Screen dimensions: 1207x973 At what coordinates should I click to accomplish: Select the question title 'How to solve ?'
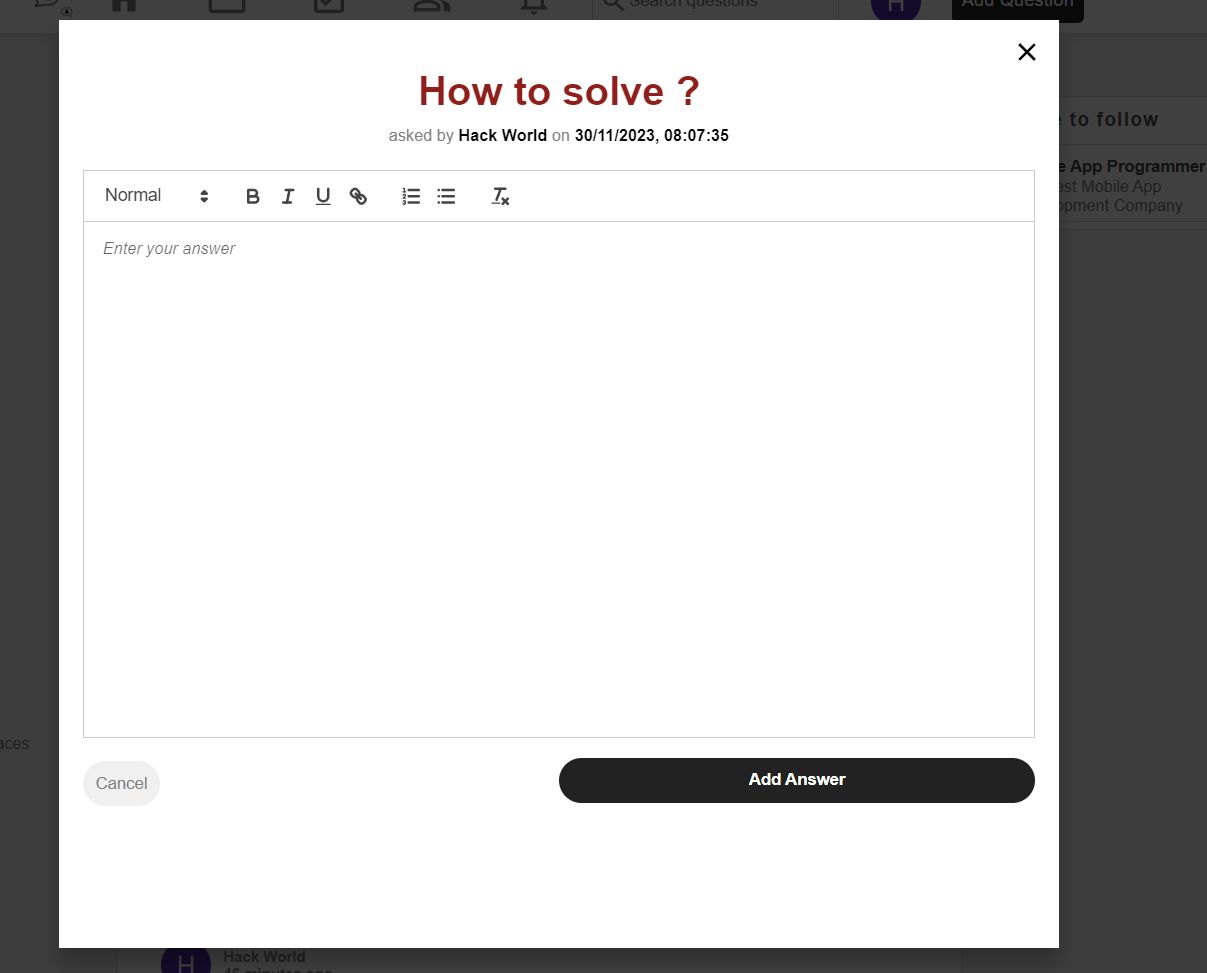pyautogui.click(x=559, y=91)
